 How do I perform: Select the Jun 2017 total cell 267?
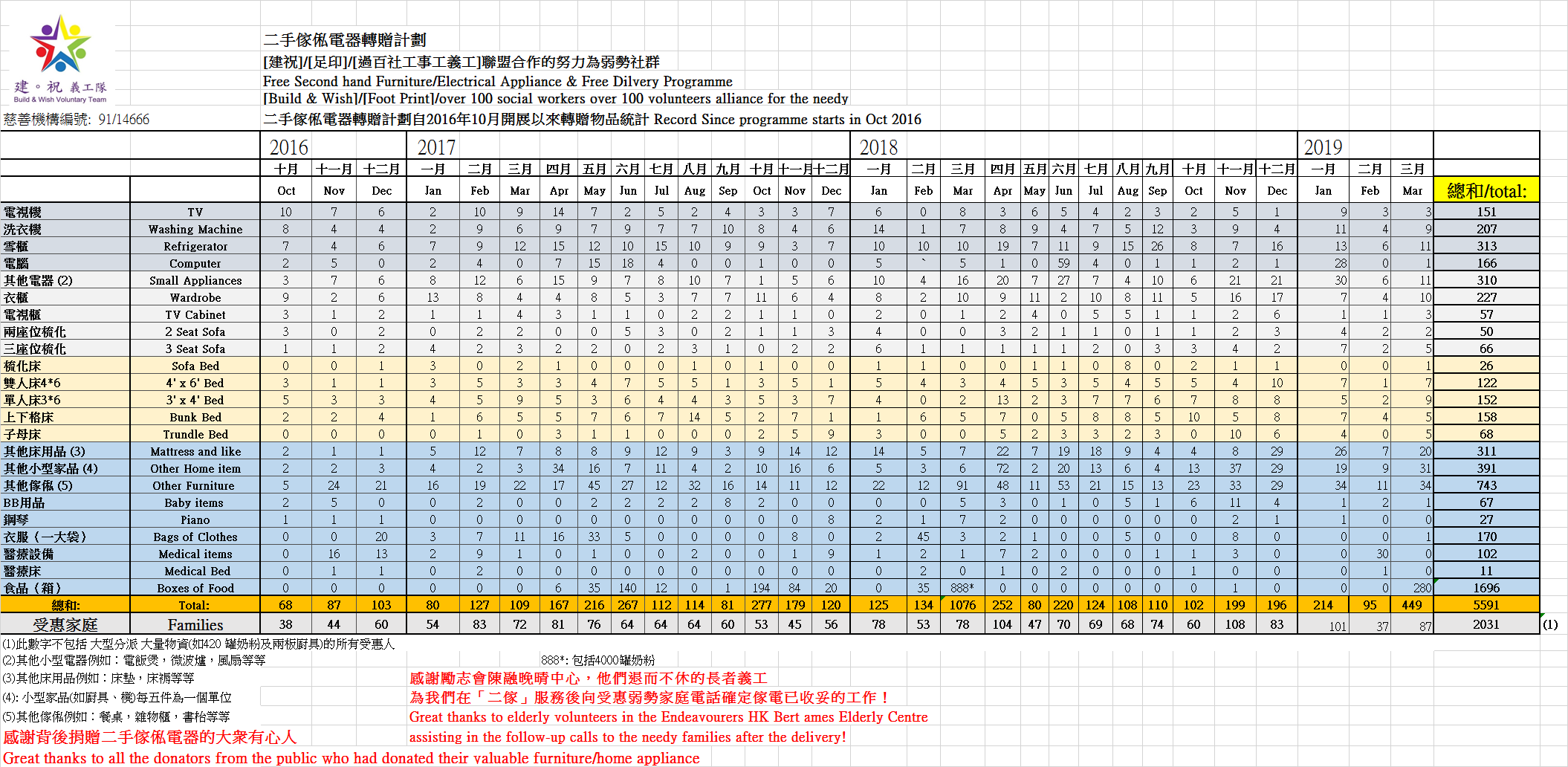tap(628, 605)
